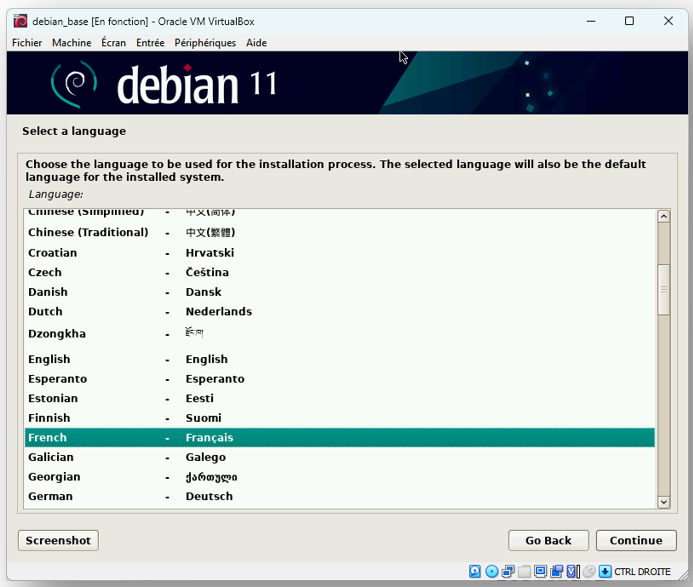Click the Go Back button

coord(548,541)
